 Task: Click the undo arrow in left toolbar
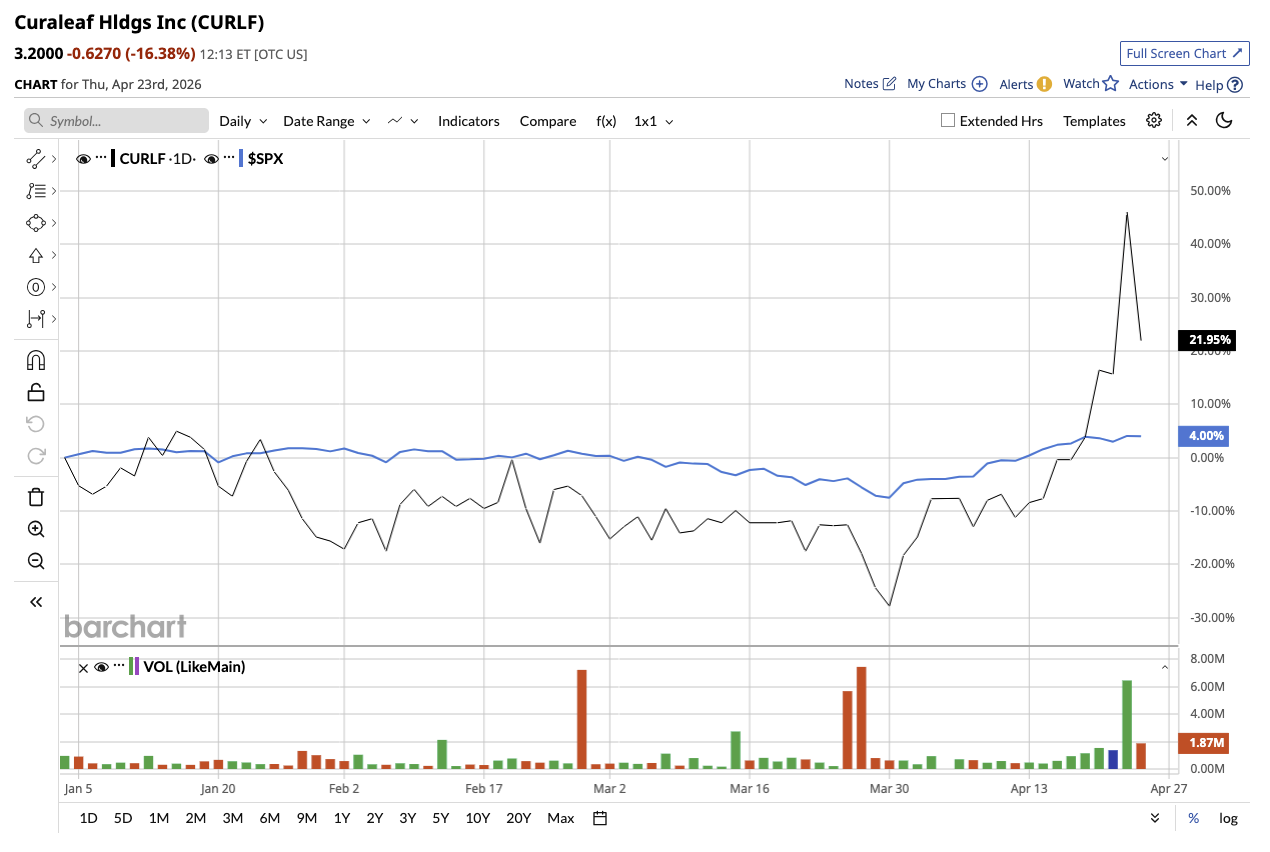(36, 424)
